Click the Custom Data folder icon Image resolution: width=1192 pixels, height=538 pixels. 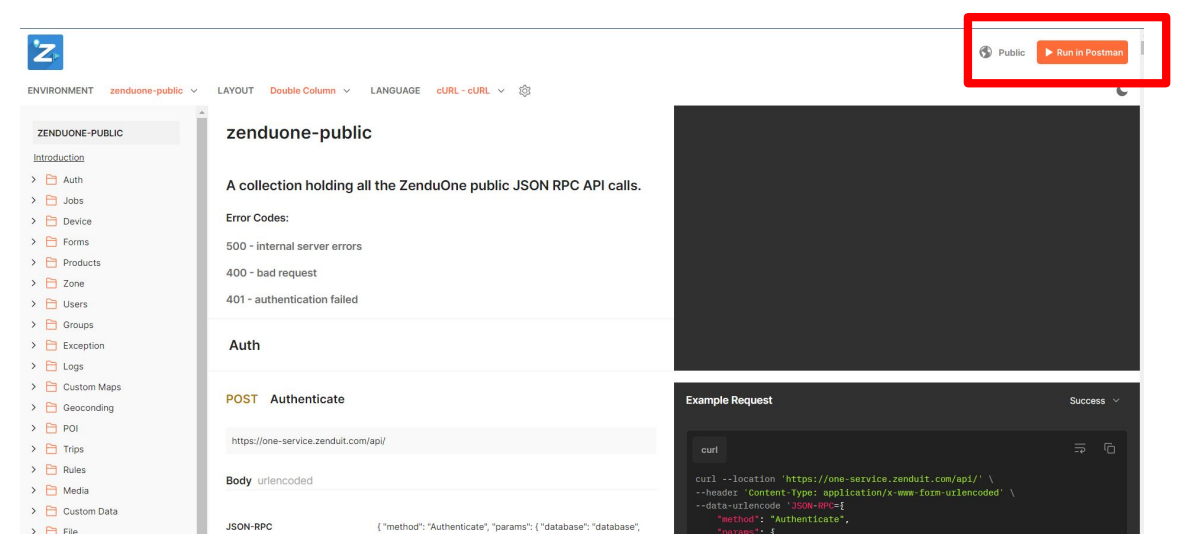[52, 511]
